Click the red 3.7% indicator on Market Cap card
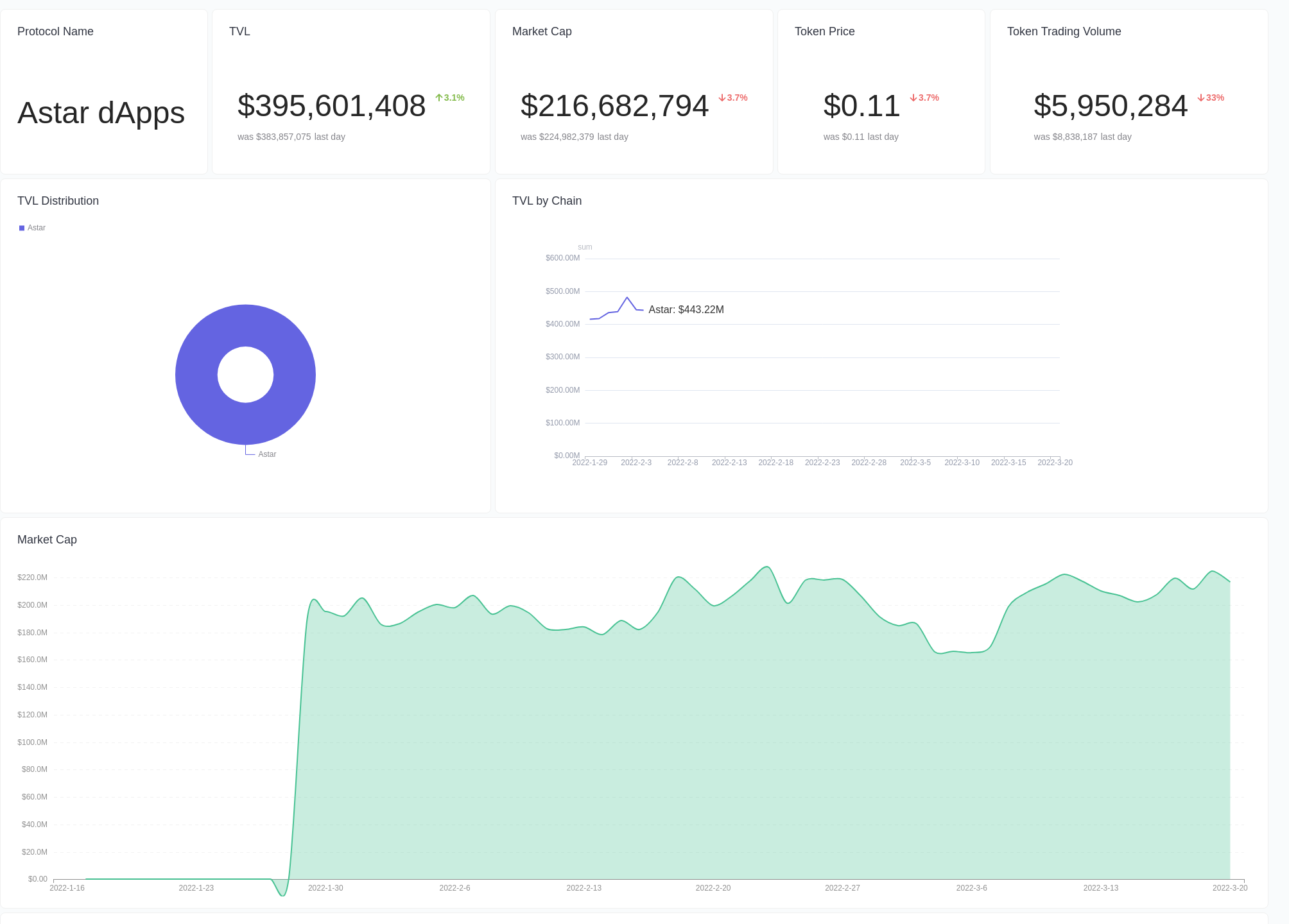Image resolution: width=1289 pixels, height=924 pixels. click(x=733, y=98)
